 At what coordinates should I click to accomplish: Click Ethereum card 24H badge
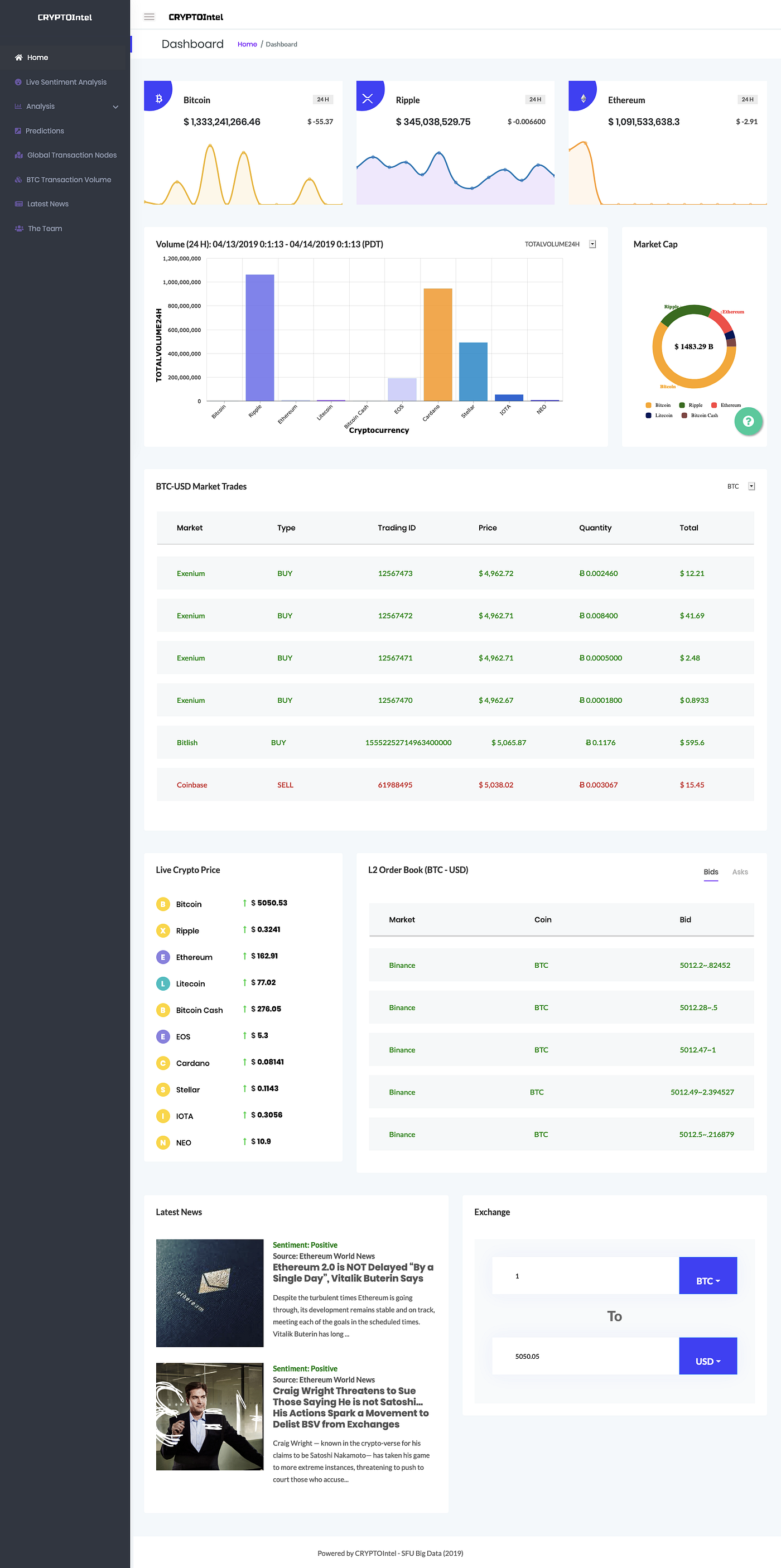(x=748, y=99)
